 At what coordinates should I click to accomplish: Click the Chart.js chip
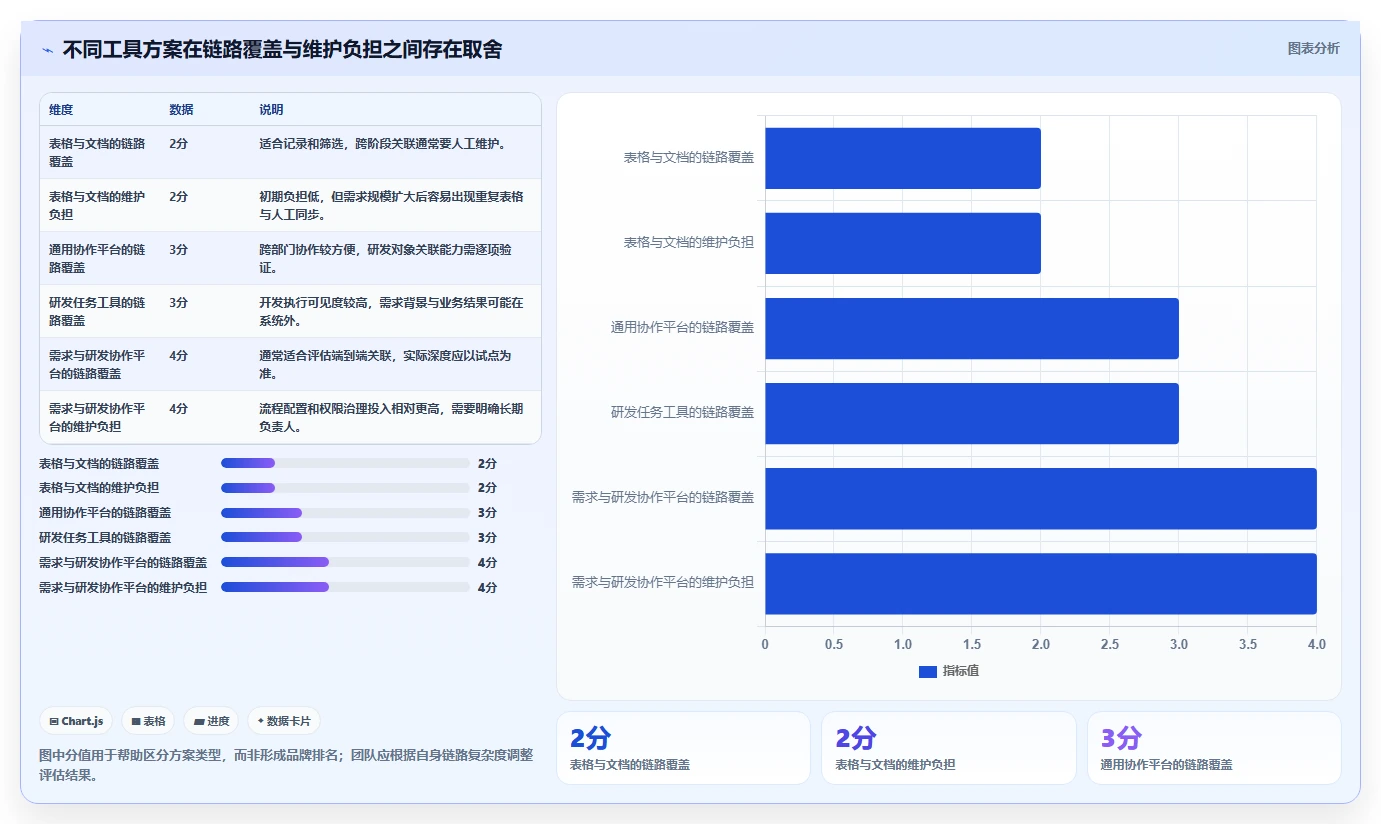[76, 721]
